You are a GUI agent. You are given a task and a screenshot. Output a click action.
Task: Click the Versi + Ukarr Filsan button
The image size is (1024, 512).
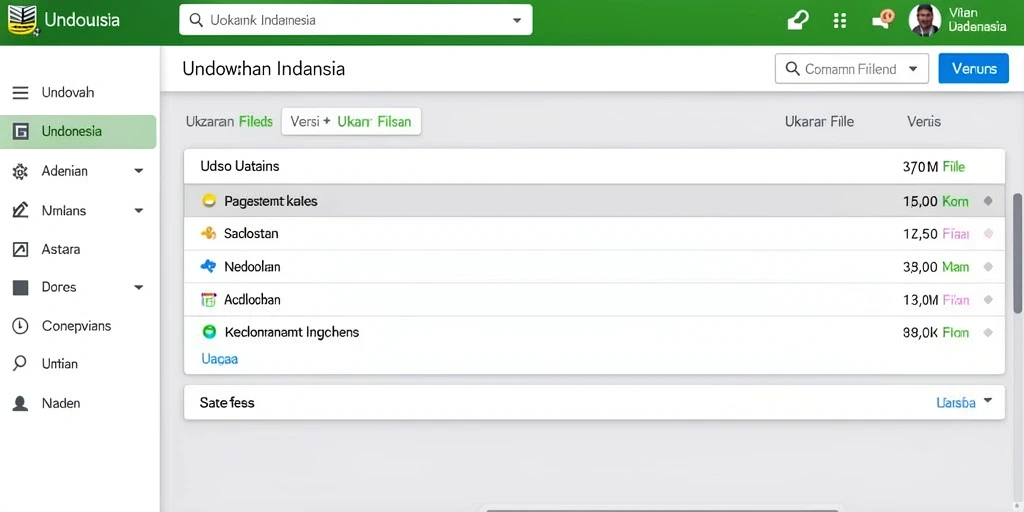[x=351, y=121]
